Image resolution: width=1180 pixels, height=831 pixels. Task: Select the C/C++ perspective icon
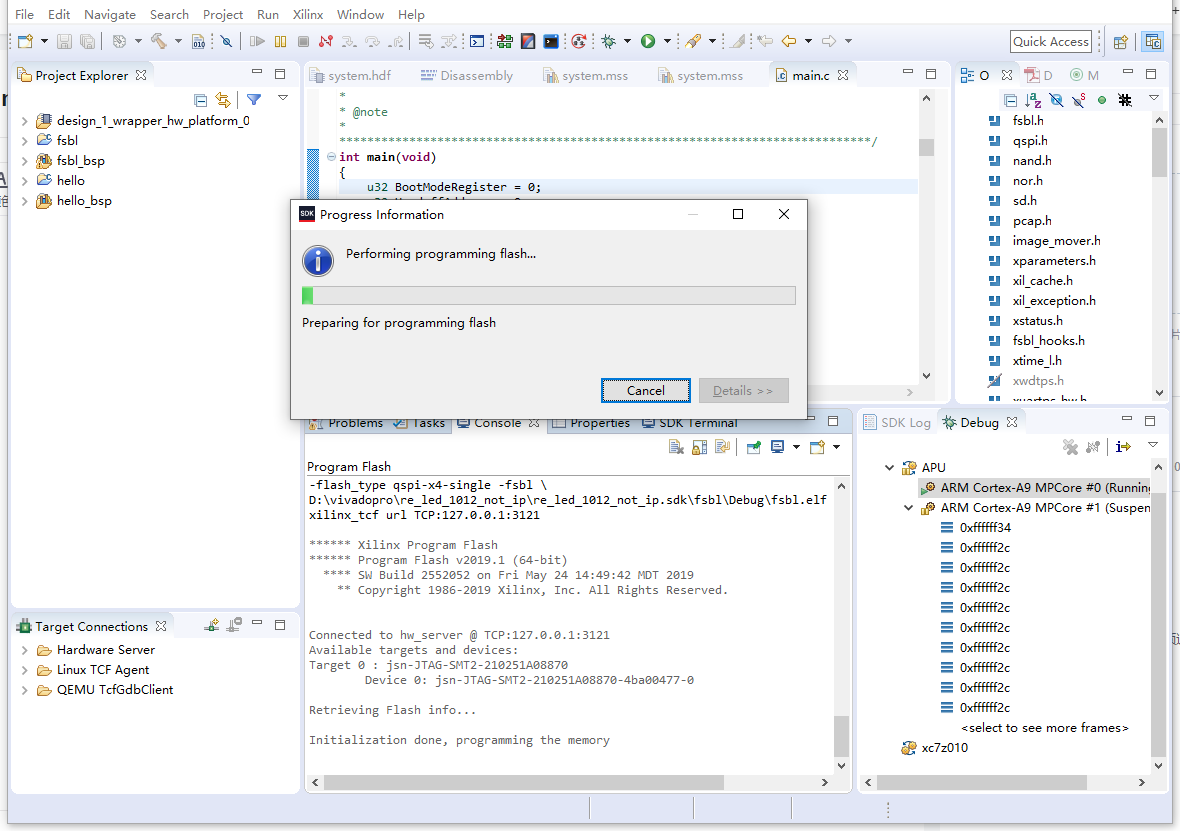pos(1152,42)
